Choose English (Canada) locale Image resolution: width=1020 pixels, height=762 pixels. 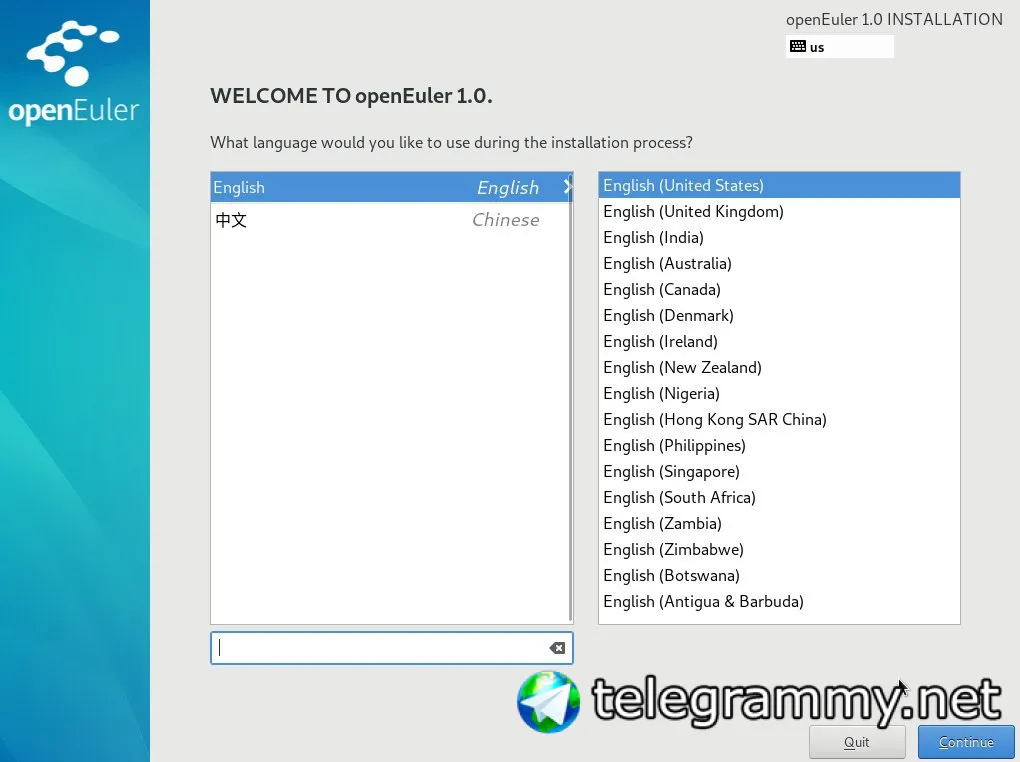tap(779, 290)
